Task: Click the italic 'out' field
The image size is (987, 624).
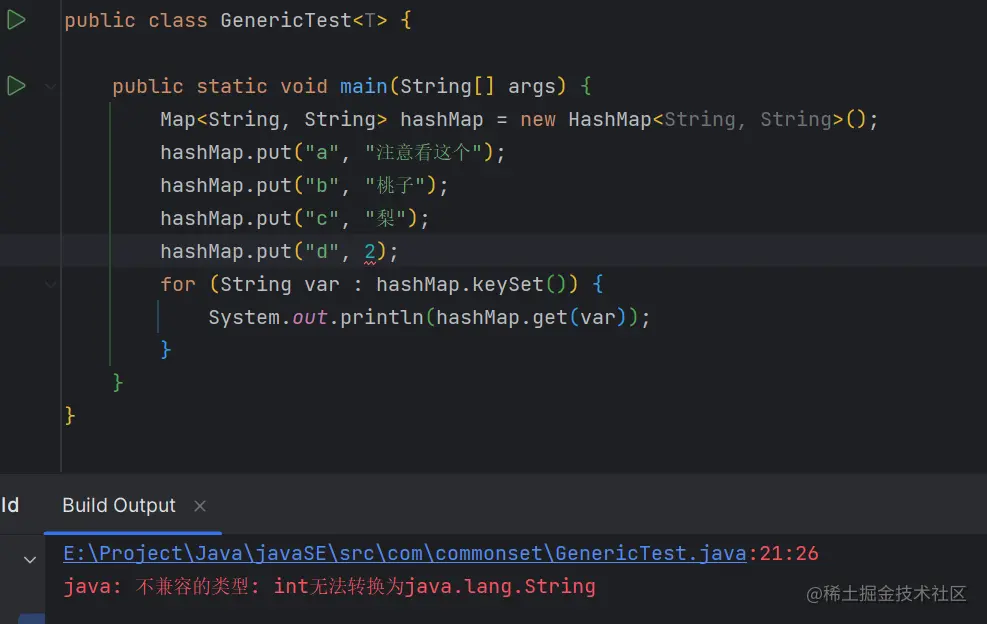Action: pos(310,317)
